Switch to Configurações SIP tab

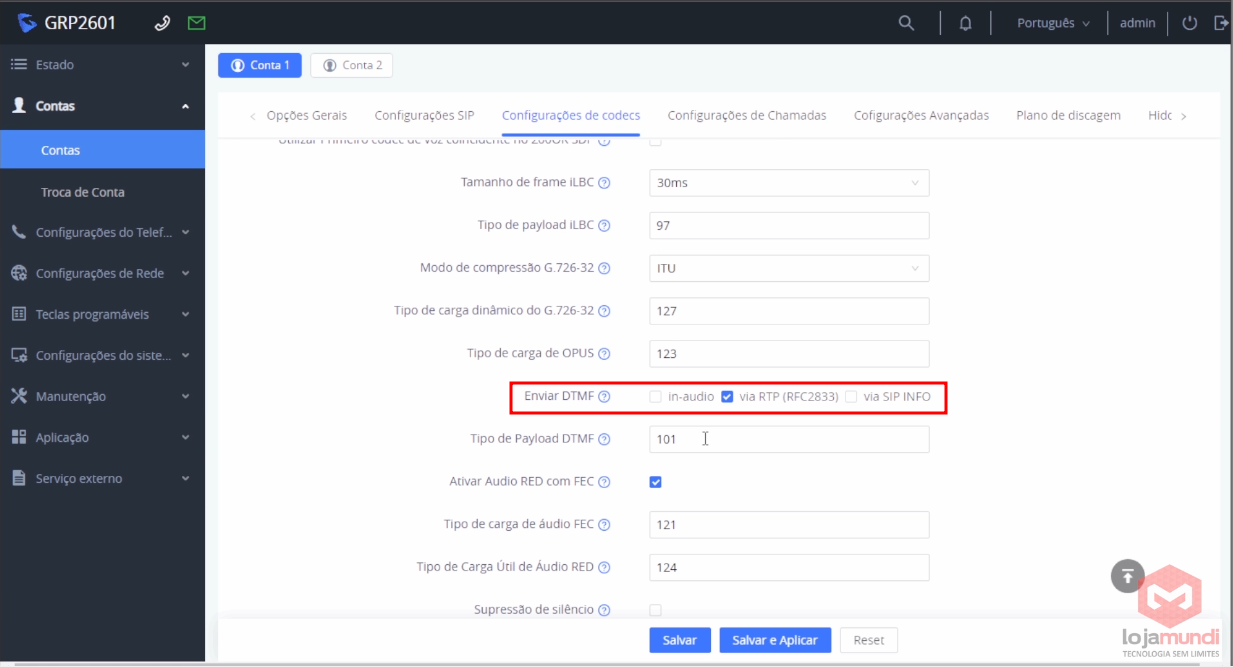[x=424, y=115]
